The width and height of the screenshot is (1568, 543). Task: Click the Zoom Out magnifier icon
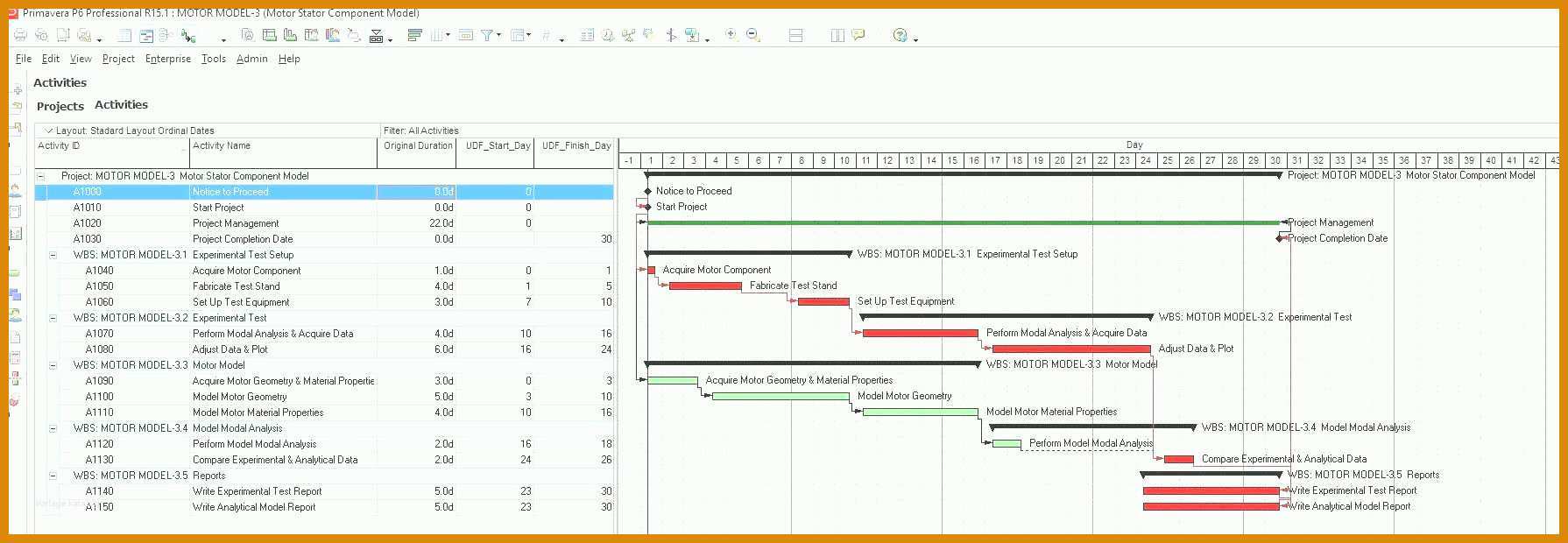pos(753,35)
